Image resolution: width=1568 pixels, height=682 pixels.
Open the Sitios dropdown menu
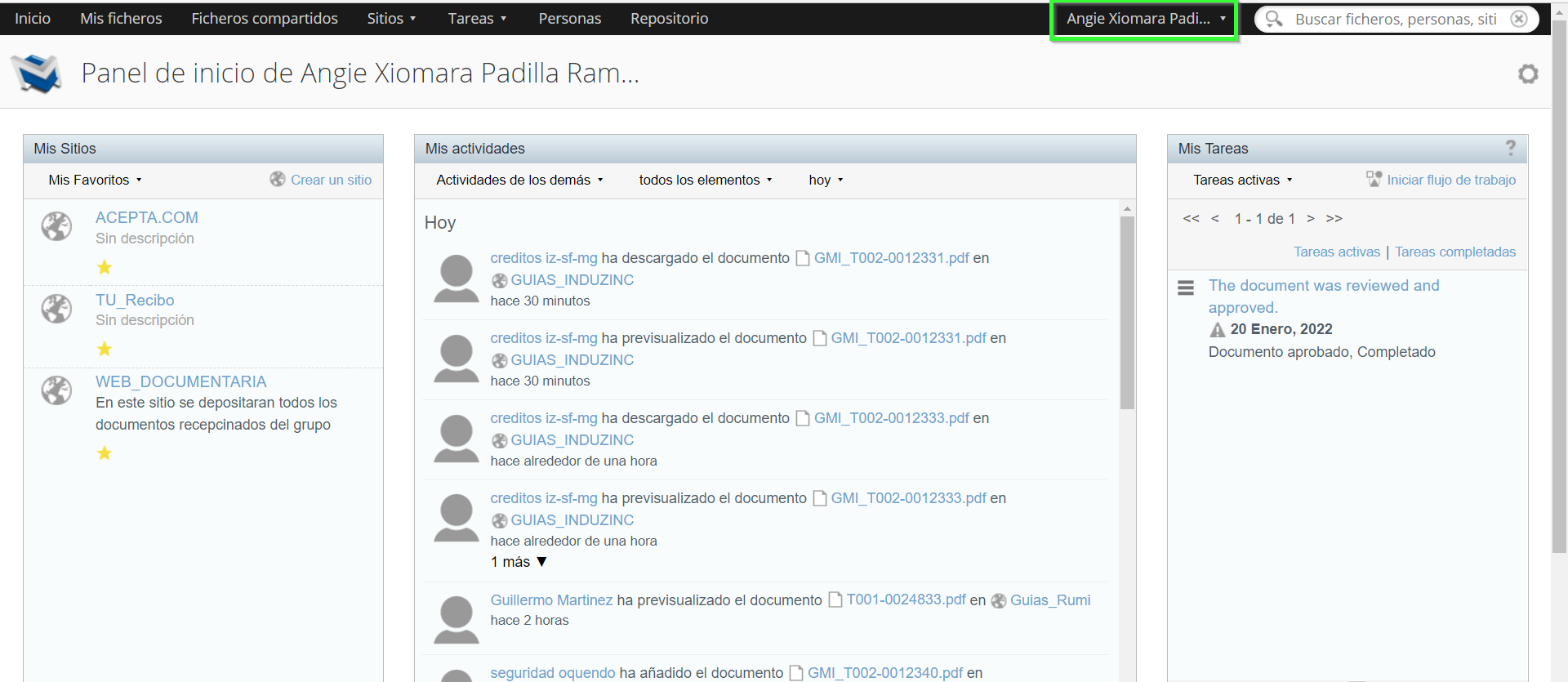pyautogui.click(x=392, y=18)
